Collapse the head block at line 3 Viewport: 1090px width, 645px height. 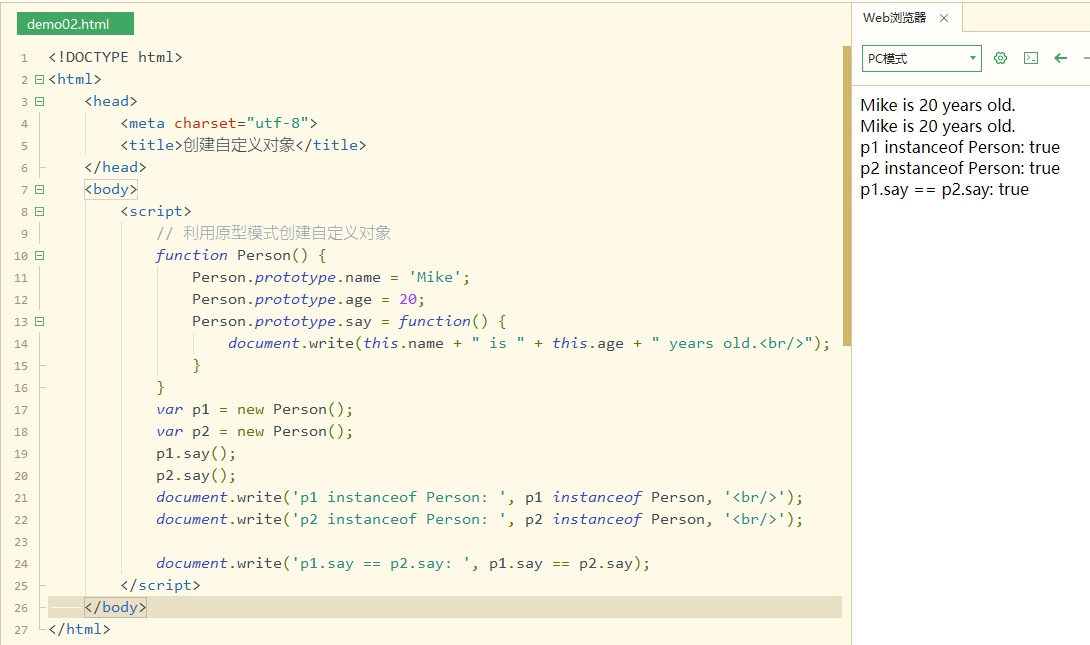pyautogui.click(x=40, y=101)
